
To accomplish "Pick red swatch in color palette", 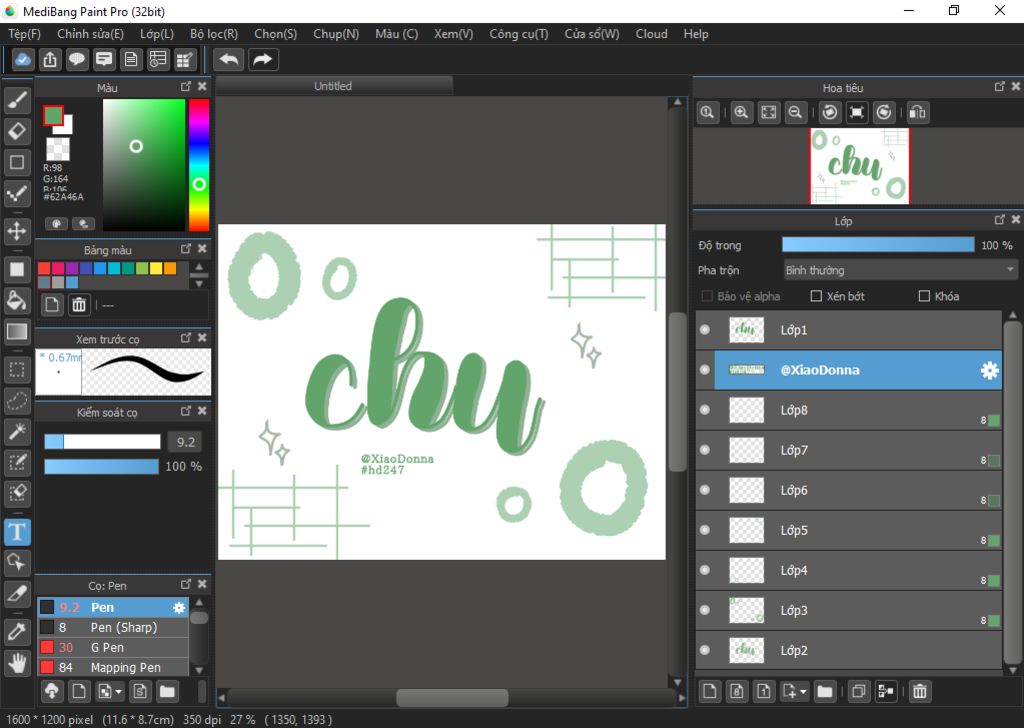I will click(x=44, y=268).
